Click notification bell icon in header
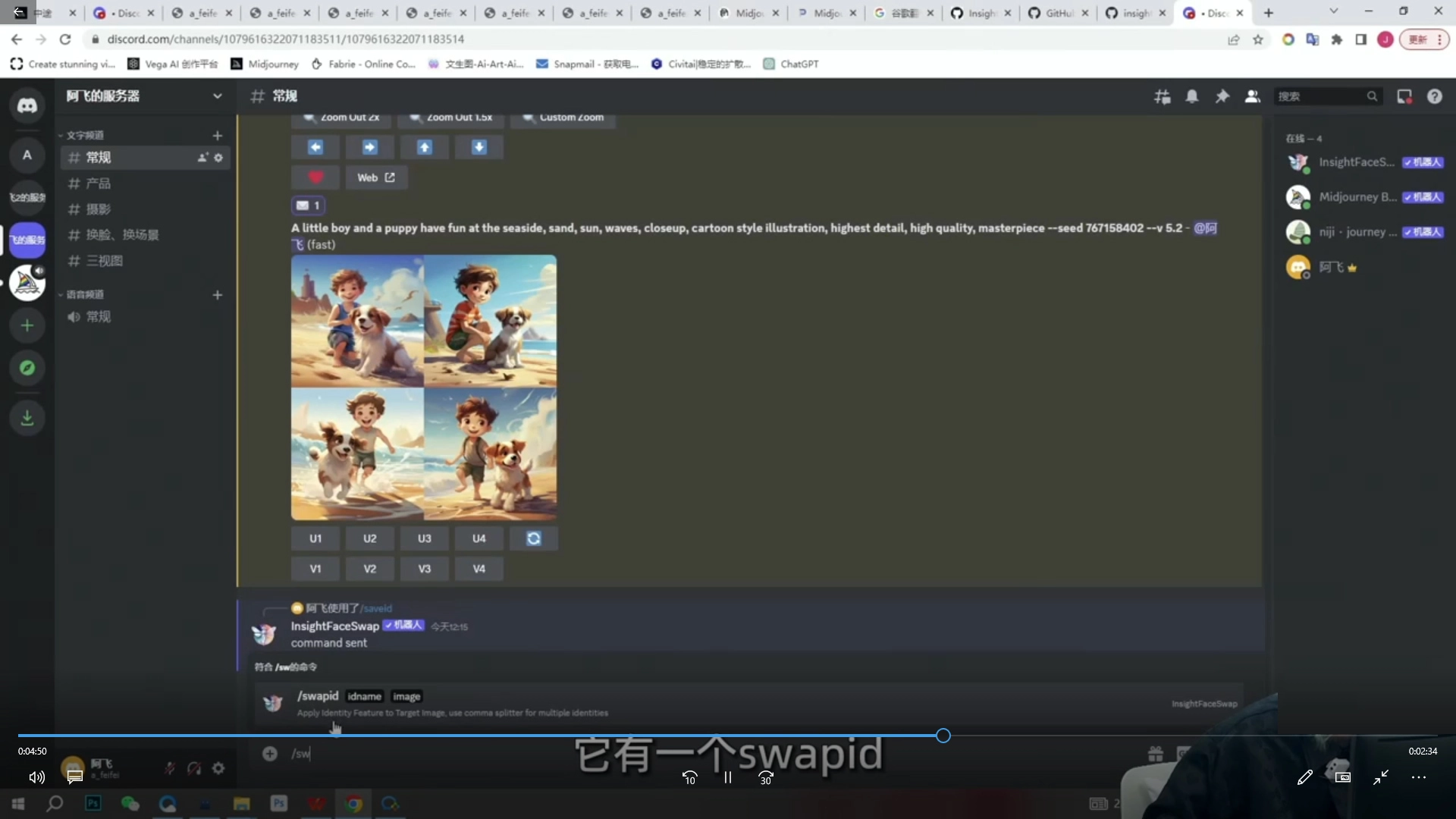 1192,96
